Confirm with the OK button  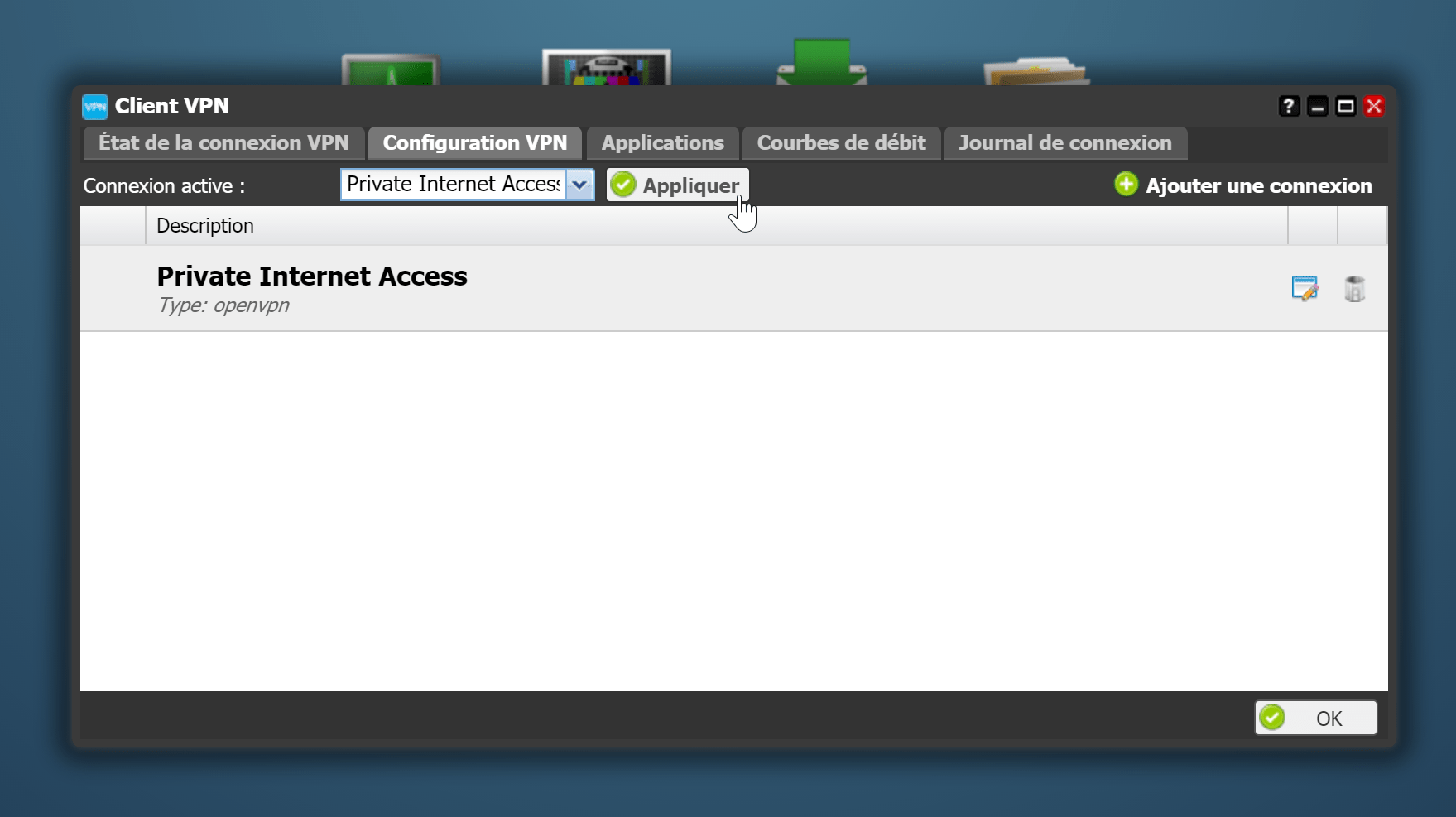click(1316, 718)
